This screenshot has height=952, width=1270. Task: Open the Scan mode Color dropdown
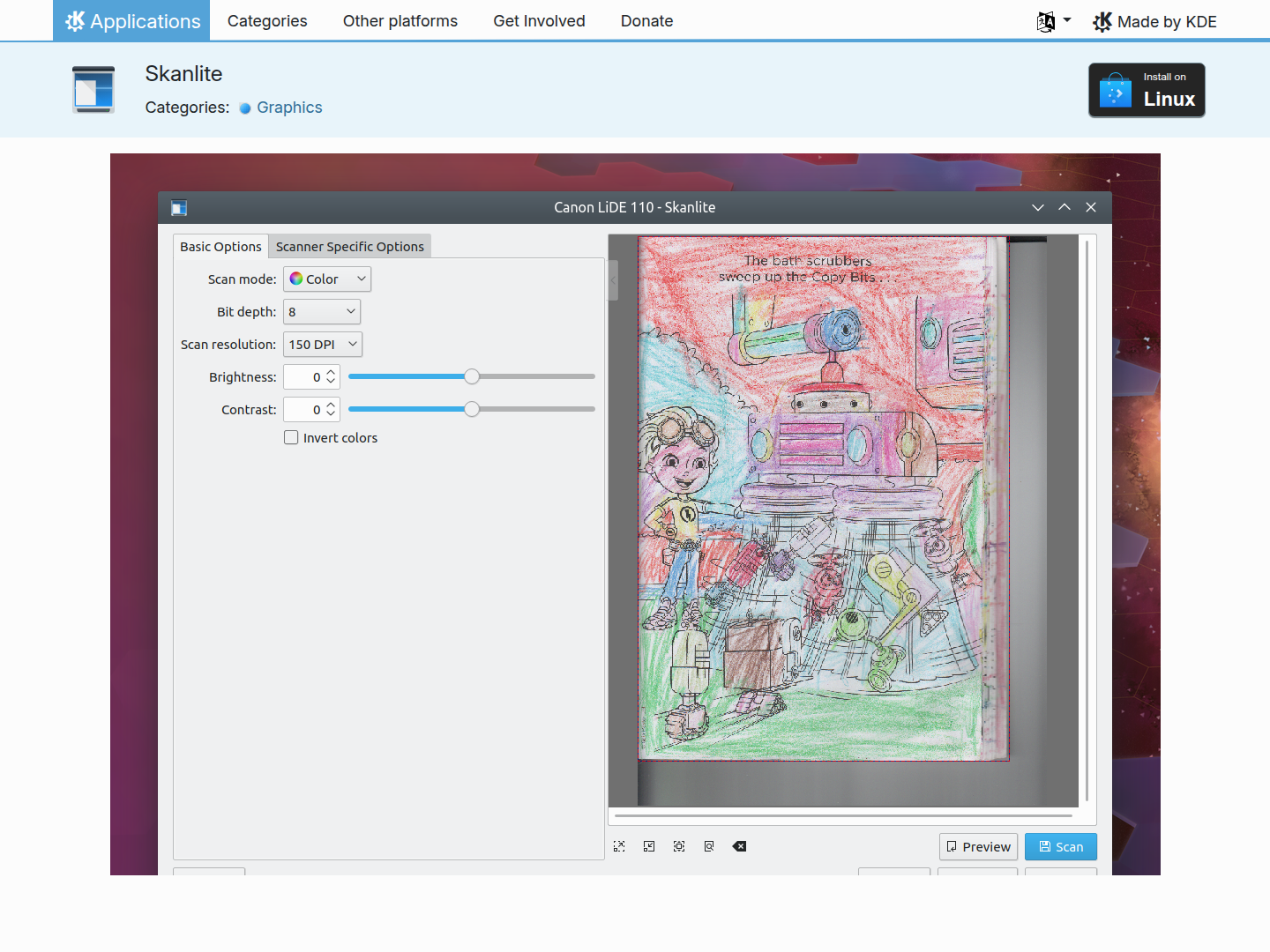tap(327, 279)
